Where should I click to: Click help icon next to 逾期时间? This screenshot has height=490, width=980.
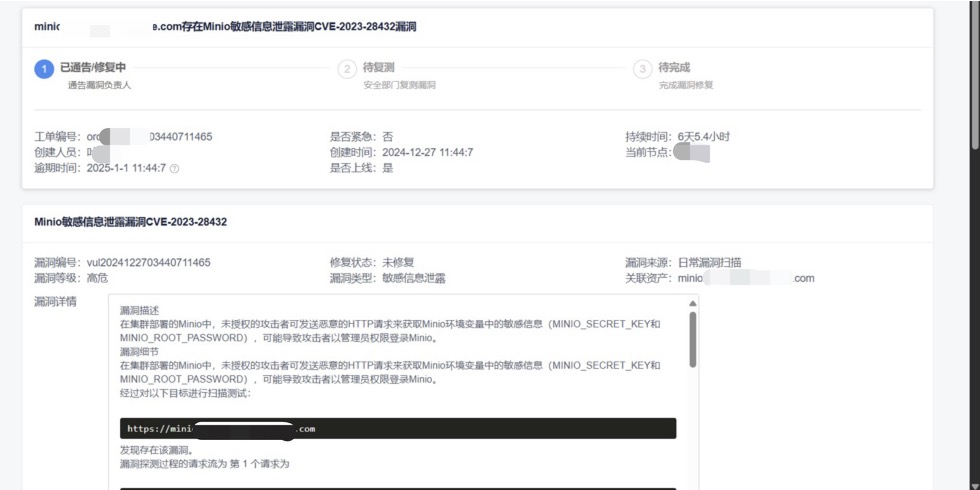(174, 169)
